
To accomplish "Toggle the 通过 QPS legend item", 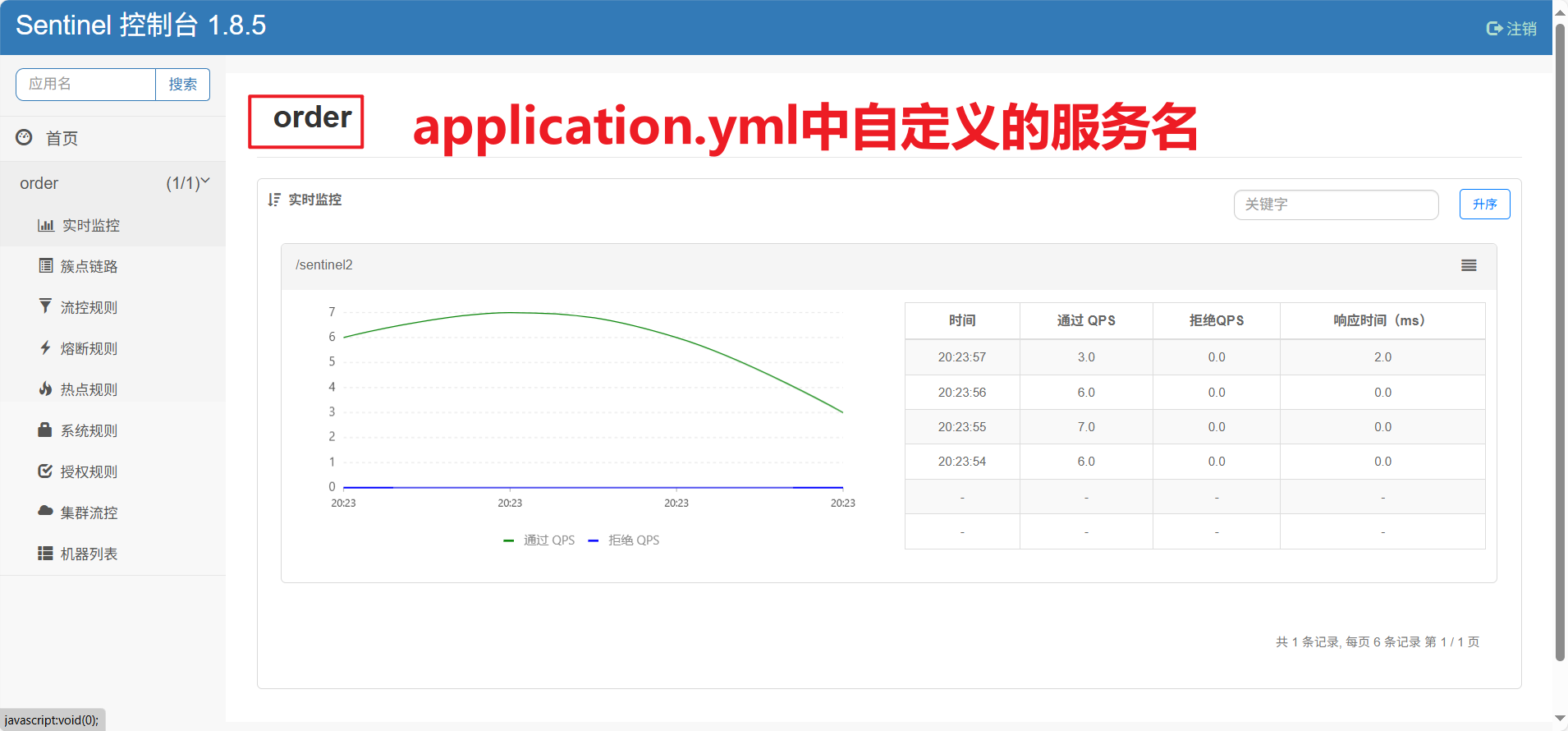I will pyautogui.click(x=539, y=540).
